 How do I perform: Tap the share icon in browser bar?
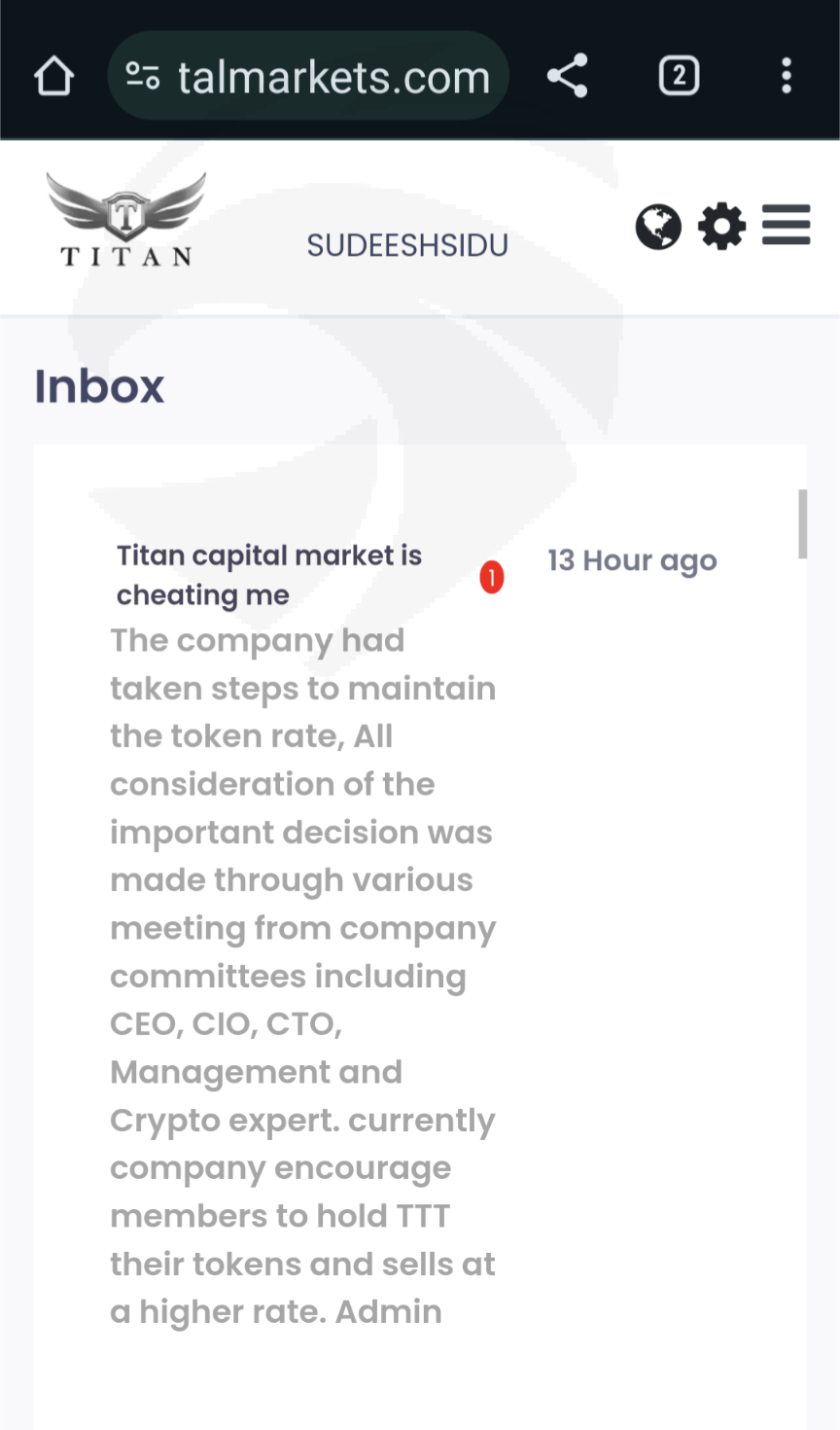click(568, 76)
